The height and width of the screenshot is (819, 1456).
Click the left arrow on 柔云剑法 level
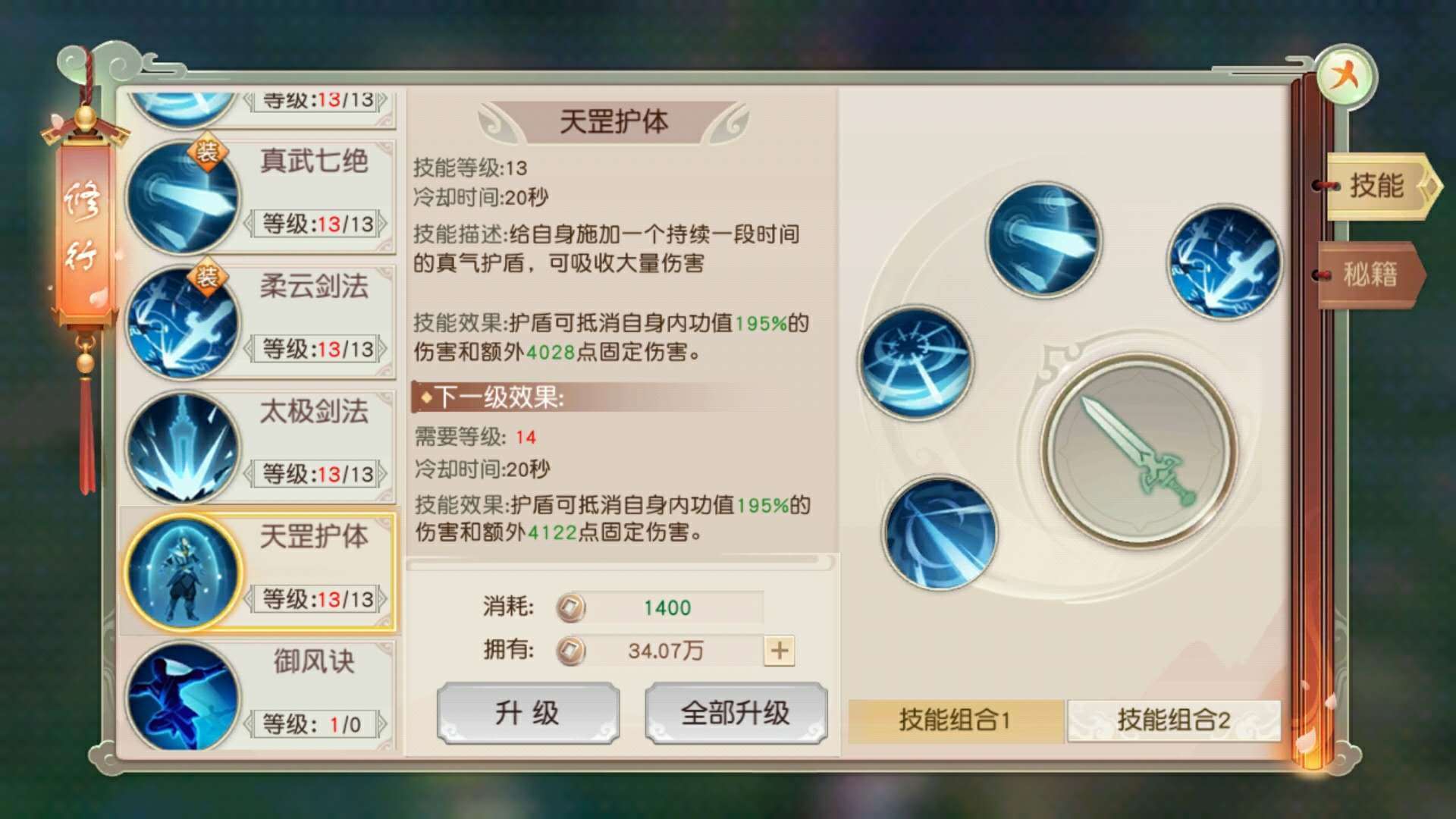point(248,349)
